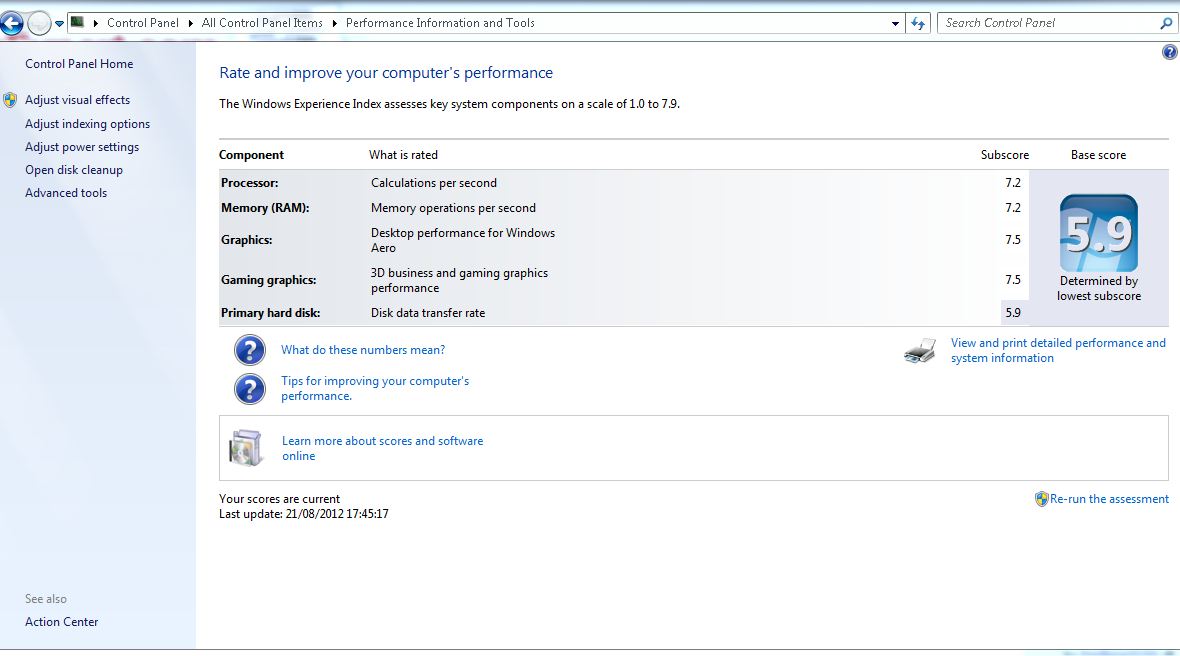The height and width of the screenshot is (656, 1180).
Task: Click the question mark icon beside 'What do these numbers mean?'
Action: click(x=250, y=350)
